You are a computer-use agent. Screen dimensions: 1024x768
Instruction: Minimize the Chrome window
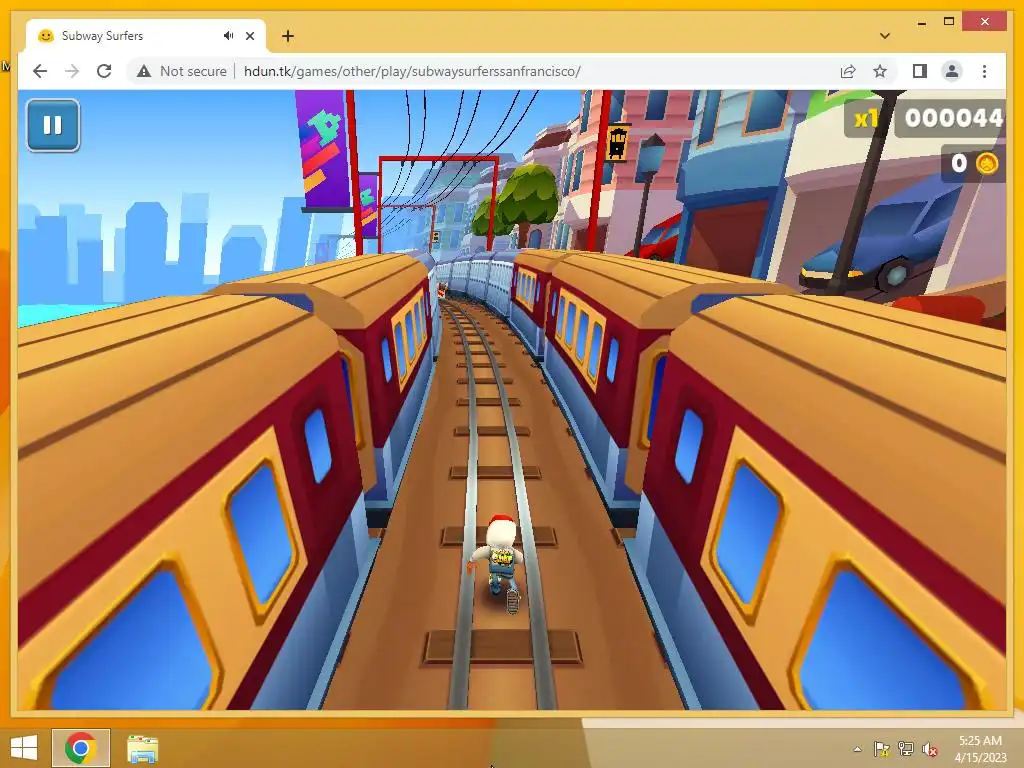pyautogui.click(x=921, y=22)
